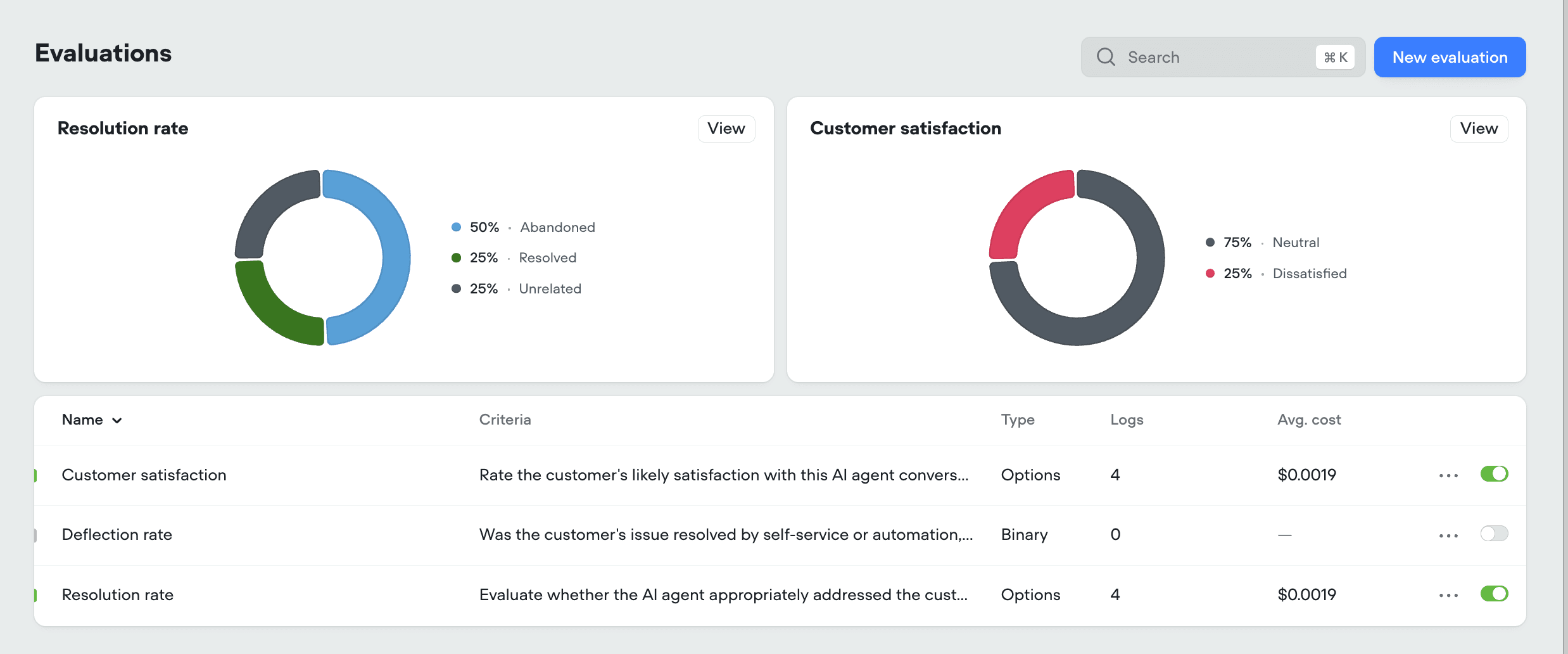This screenshot has height=654, width=1568.
Task: Click the ⌘K shortcut badge
Action: pyautogui.click(x=1335, y=57)
